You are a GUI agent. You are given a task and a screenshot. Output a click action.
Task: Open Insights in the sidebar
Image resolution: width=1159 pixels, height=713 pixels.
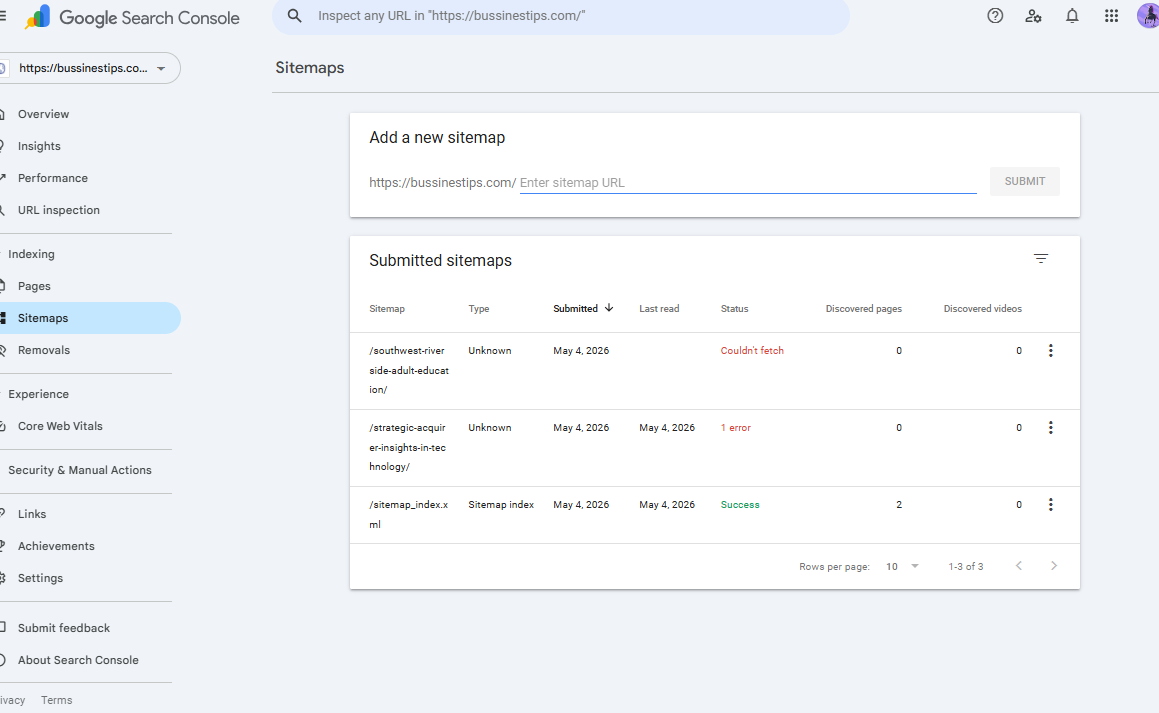pos(39,146)
